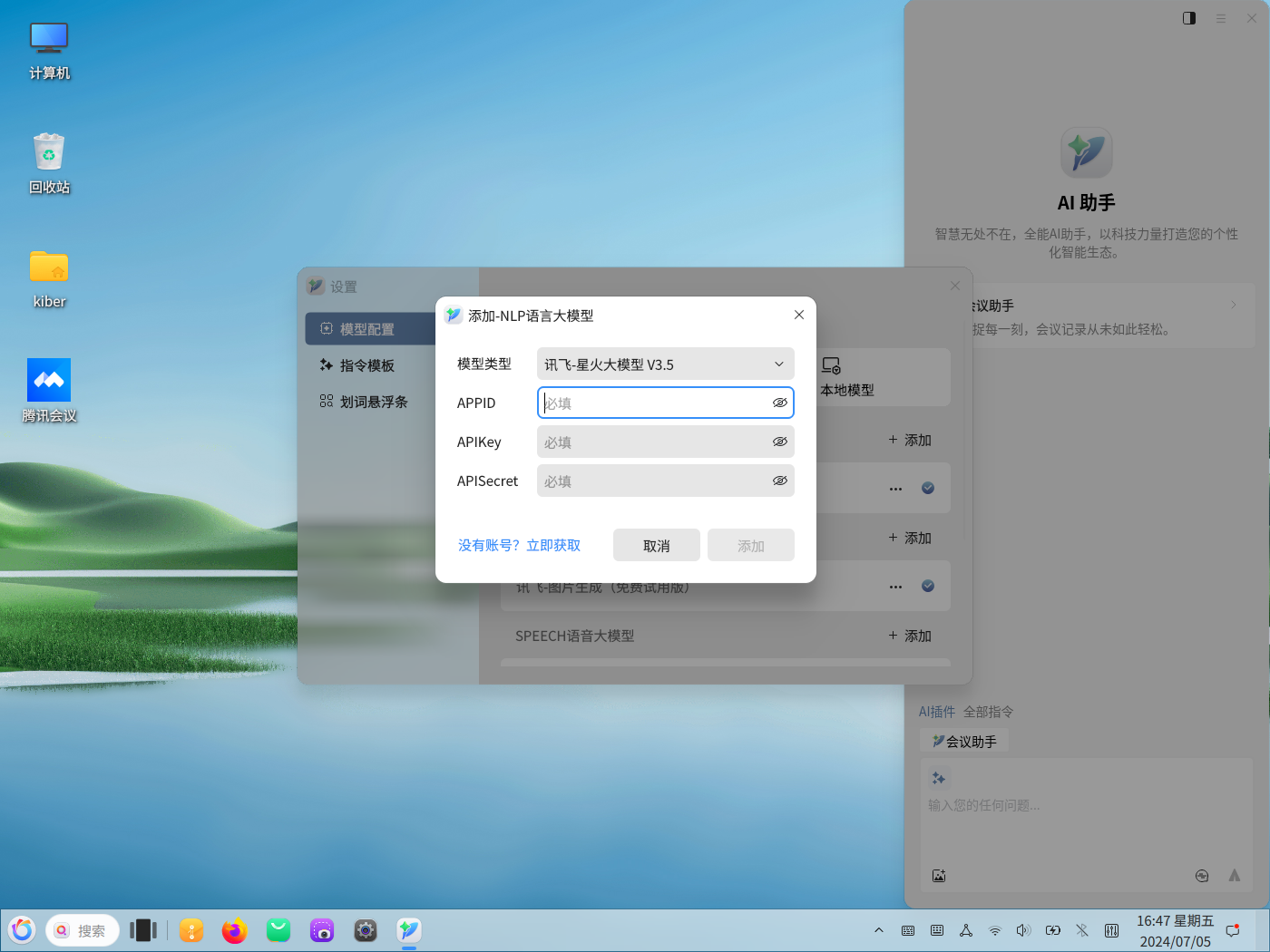Click the launcher icon in the taskbar
This screenshot has height=952, width=1270.
pyautogui.click(x=23, y=929)
